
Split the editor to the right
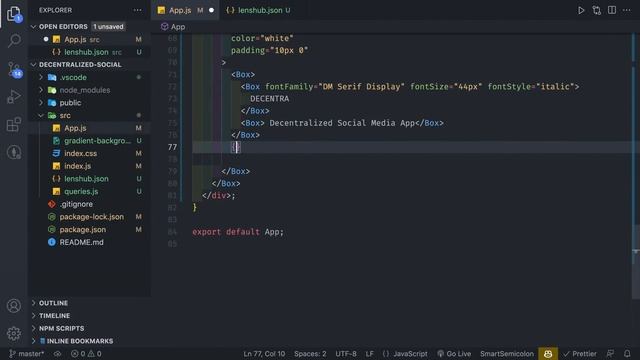click(611, 10)
